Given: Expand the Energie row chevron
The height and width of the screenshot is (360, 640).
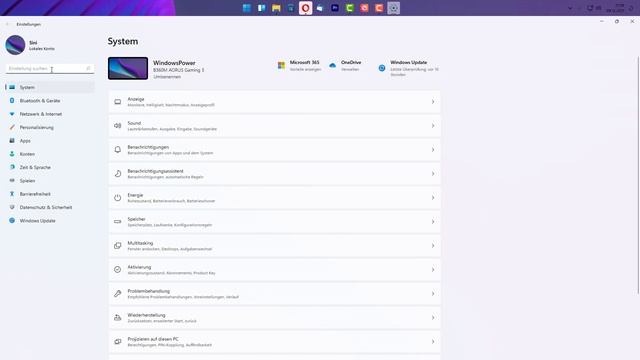Looking at the screenshot, I should coord(433,198).
